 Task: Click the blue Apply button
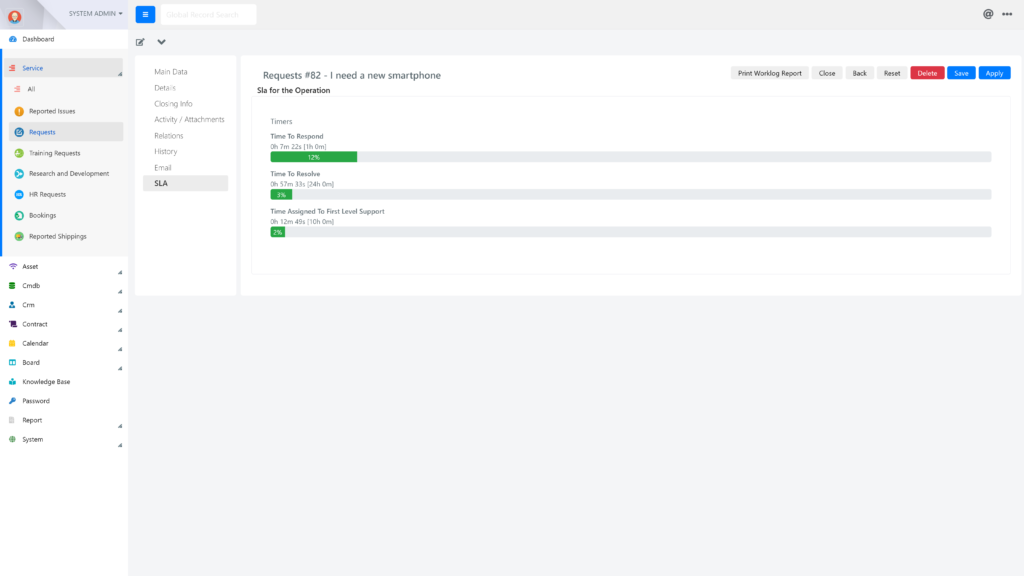[994, 73]
